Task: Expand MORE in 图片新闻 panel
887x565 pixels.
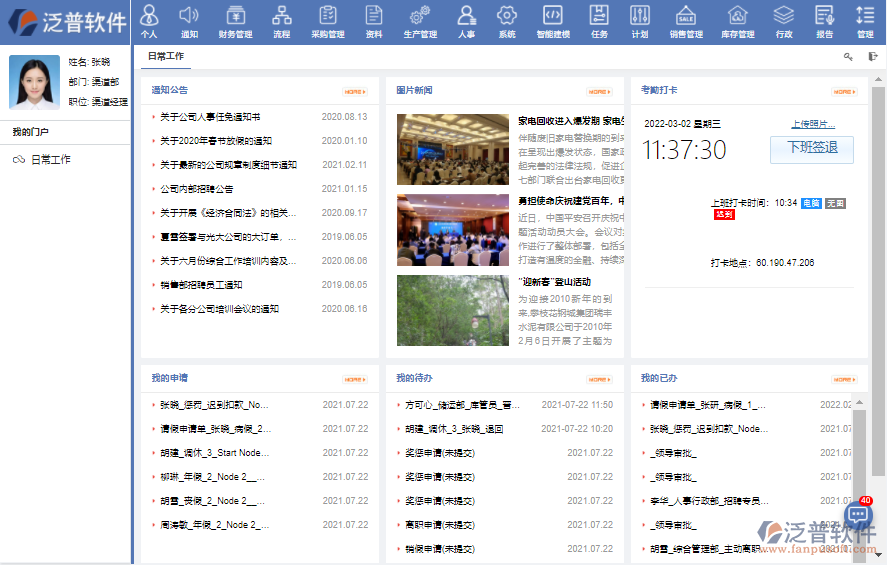Action: [599, 91]
